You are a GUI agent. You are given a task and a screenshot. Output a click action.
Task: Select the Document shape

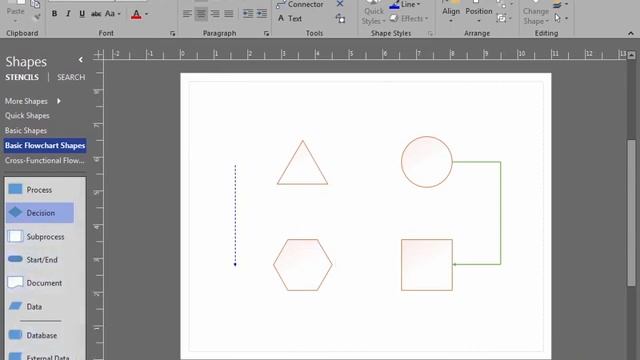[x=35, y=283]
